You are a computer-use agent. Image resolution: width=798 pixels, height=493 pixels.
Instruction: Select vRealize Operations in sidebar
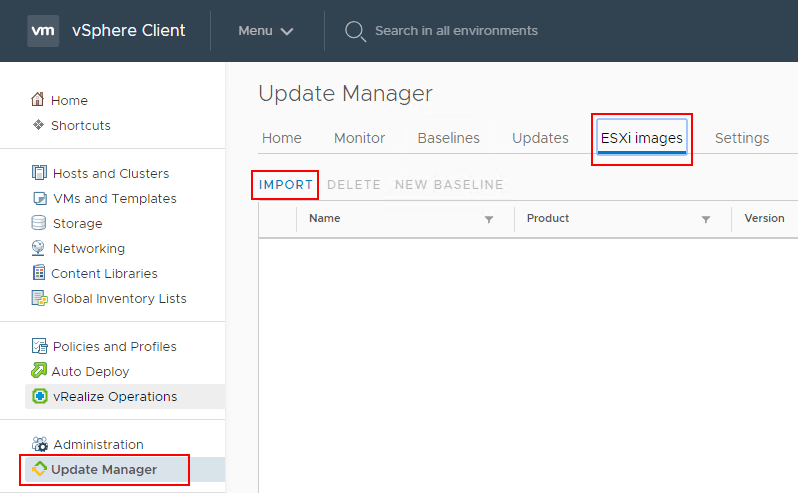click(115, 396)
